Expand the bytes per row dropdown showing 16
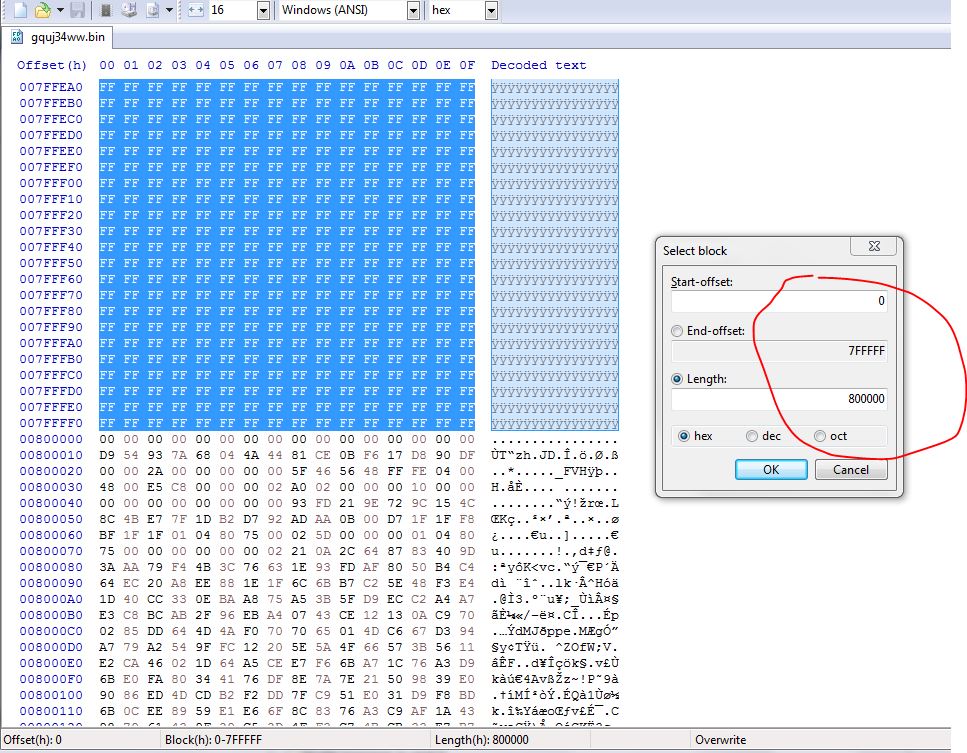 263,10
